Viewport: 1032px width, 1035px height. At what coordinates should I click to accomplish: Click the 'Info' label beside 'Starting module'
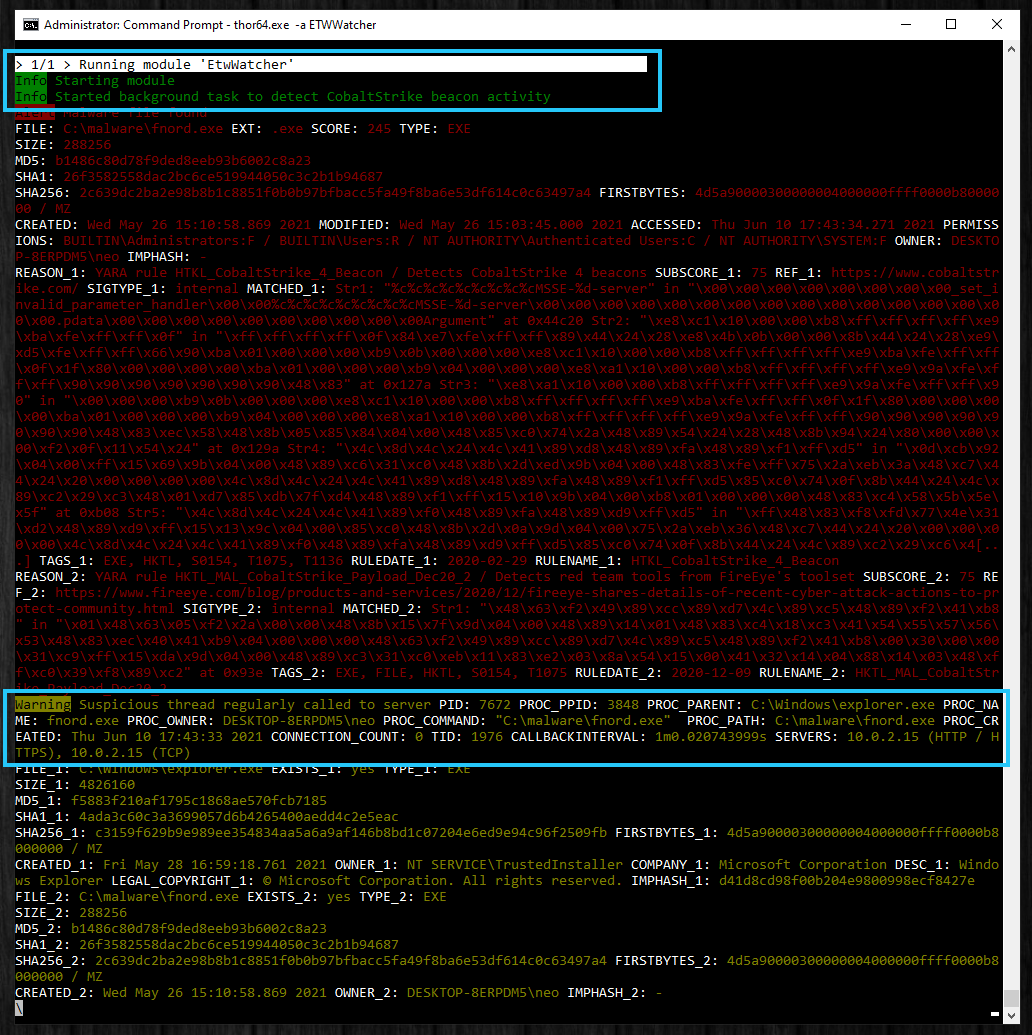(x=30, y=81)
